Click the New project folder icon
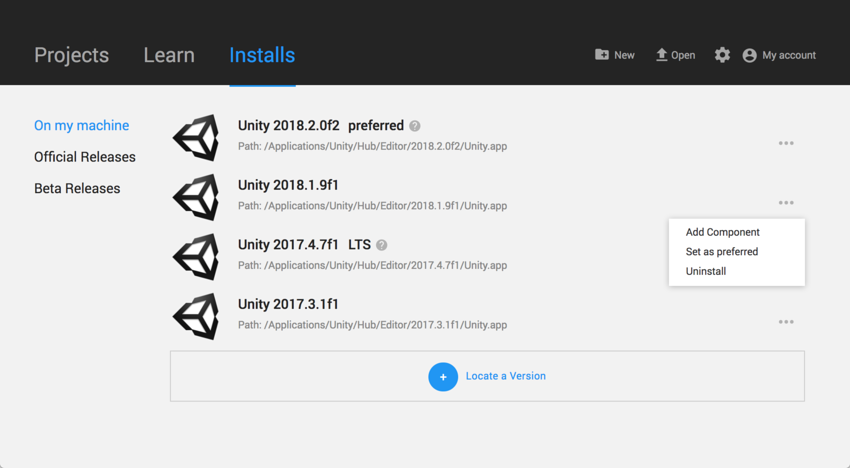The image size is (850, 468). point(602,55)
